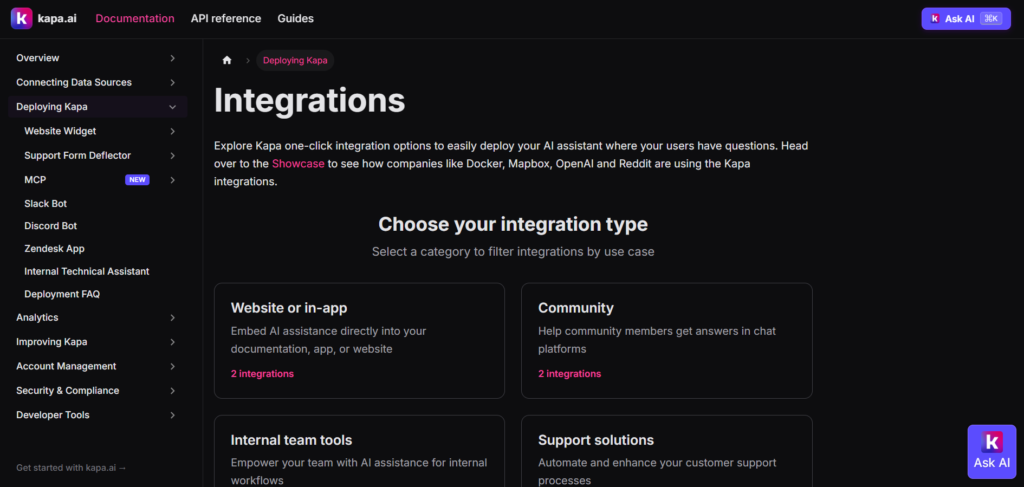This screenshot has width=1024, height=487.
Task: Click the kapa.ai brand name text
Action: pos(57,18)
